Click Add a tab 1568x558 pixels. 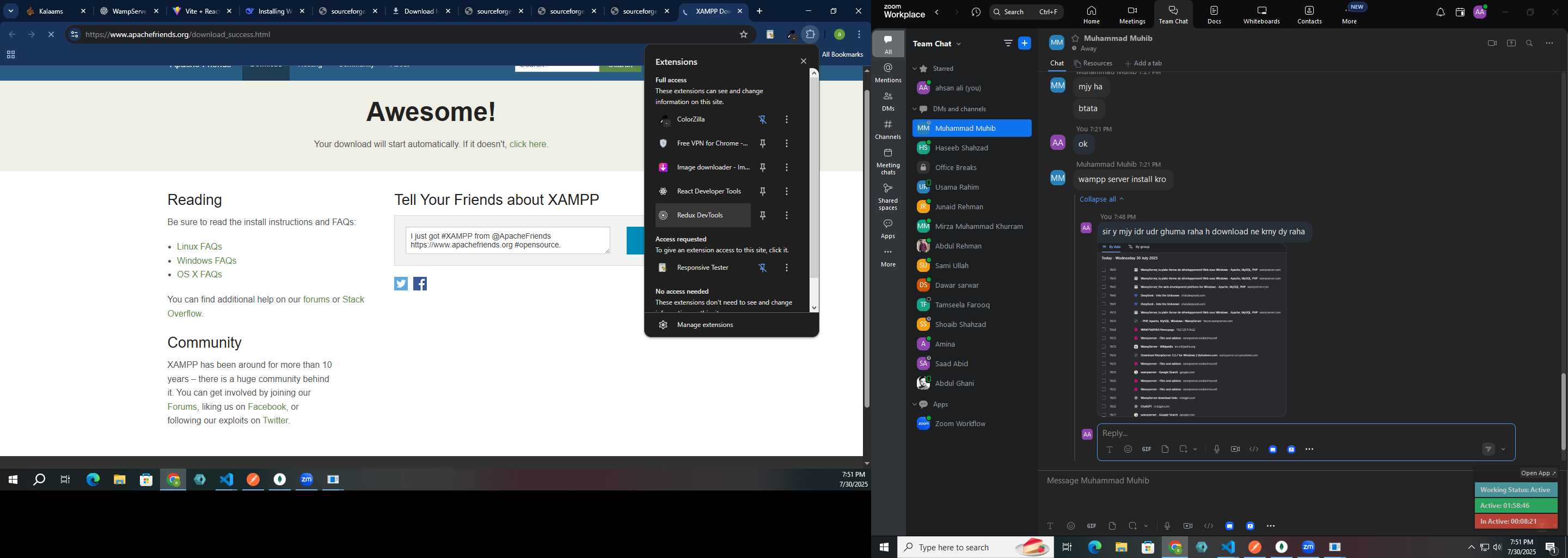pyautogui.click(x=1144, y=63)
